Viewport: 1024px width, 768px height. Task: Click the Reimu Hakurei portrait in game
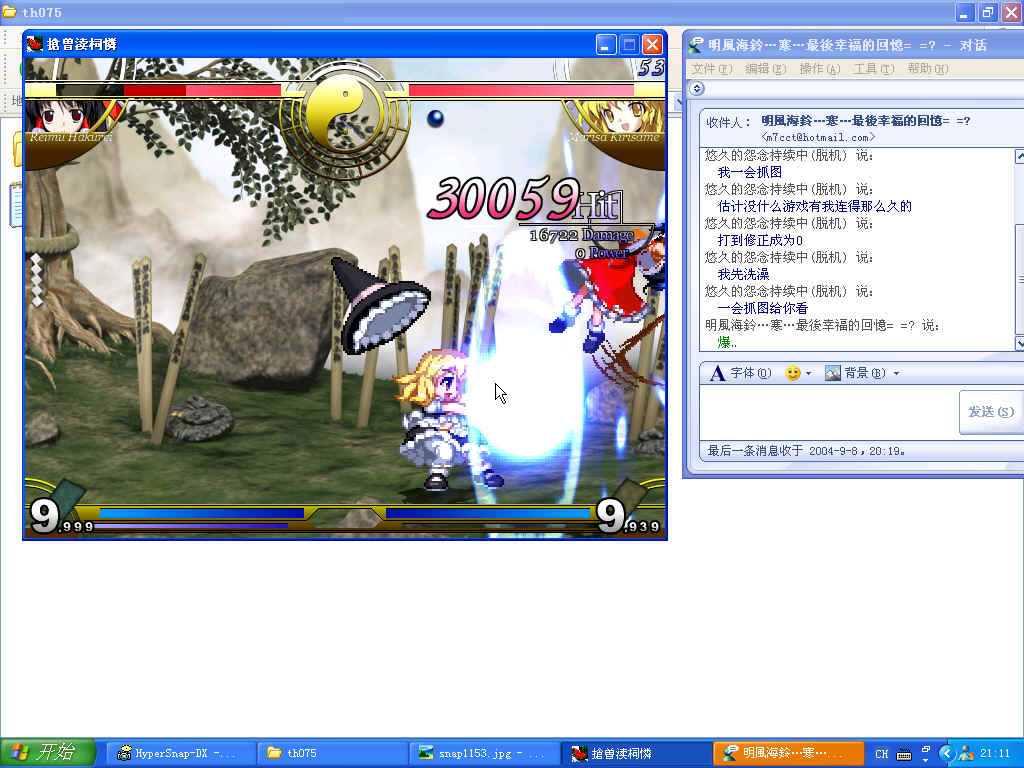[x=65, y=116]
